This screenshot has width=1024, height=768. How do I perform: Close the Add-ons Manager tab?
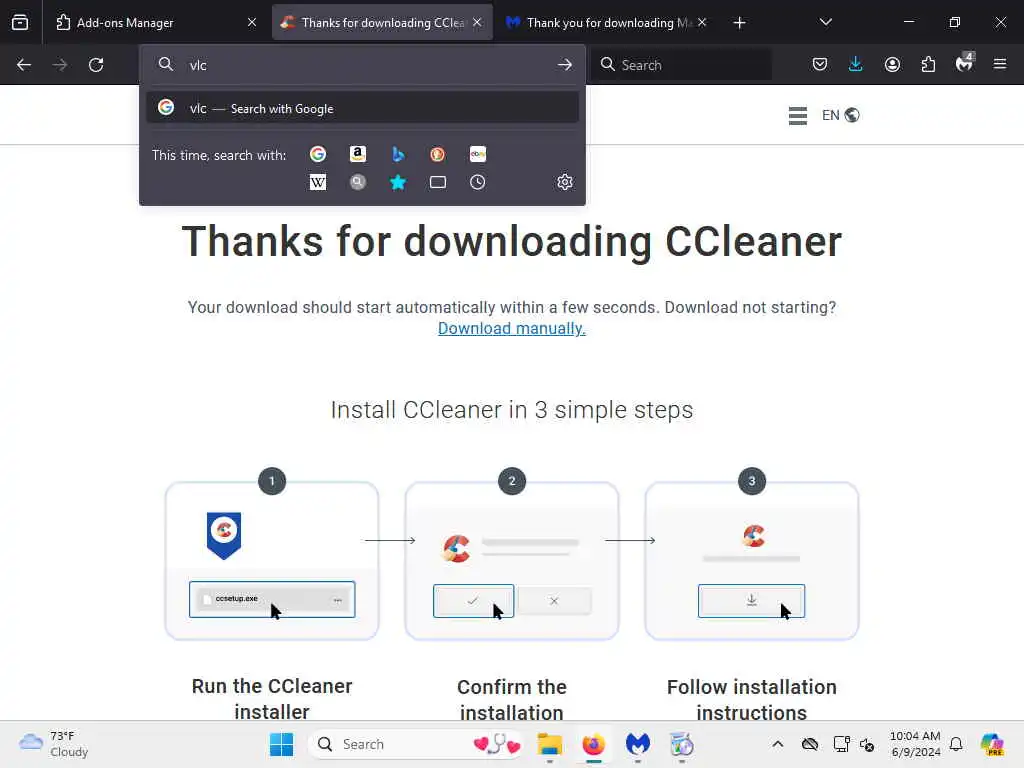[x=252, y=22]
